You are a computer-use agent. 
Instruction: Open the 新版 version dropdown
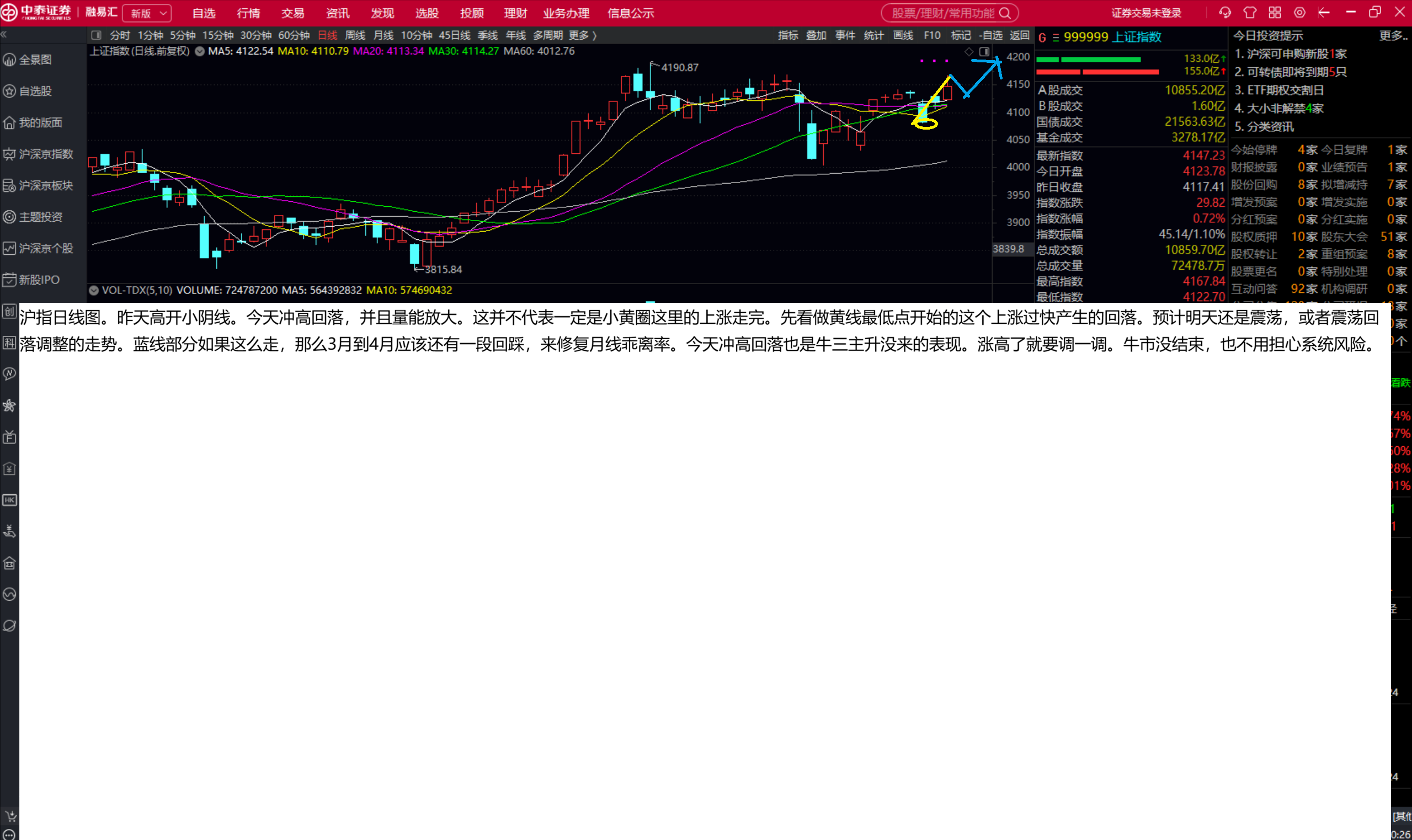point(147,13)
